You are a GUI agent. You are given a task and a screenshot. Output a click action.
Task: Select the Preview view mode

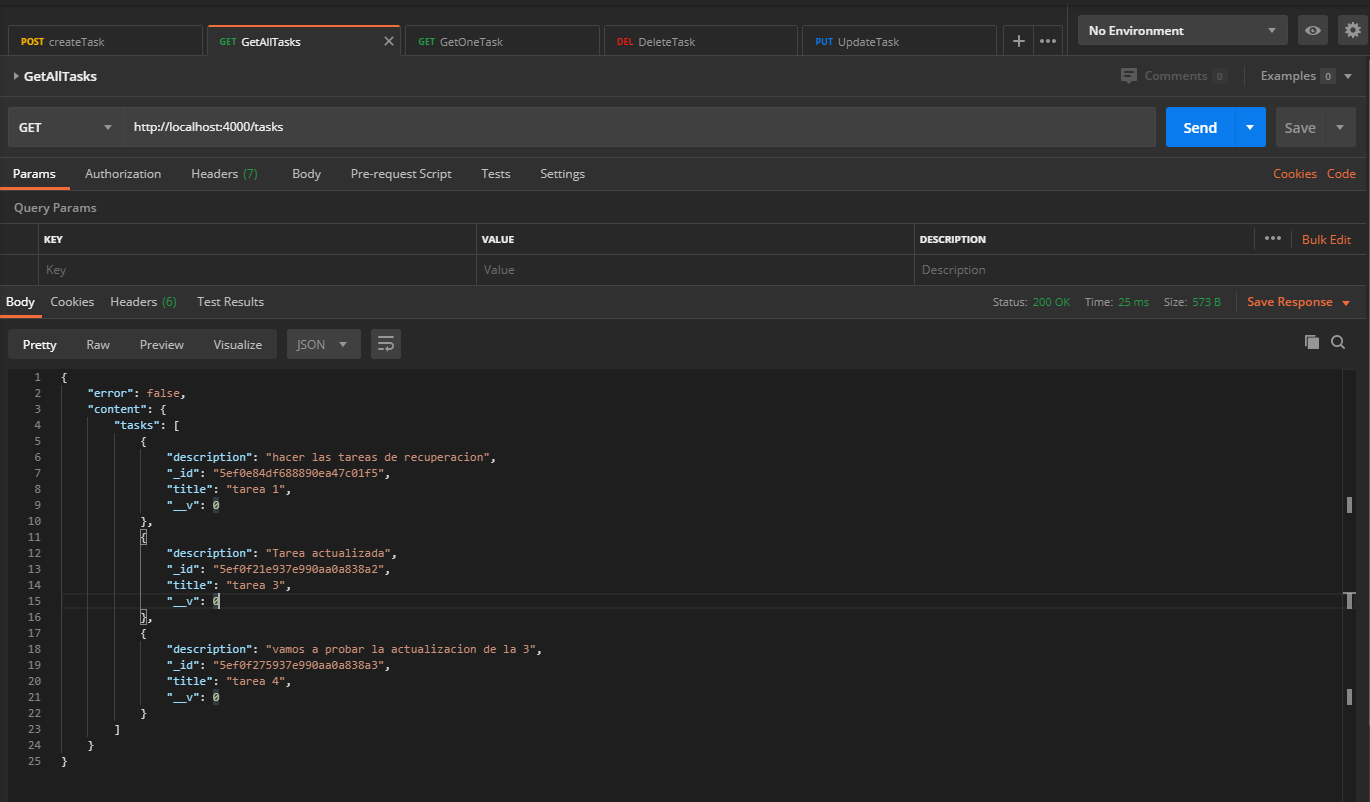pyautogui.click(x=162, y=344)
